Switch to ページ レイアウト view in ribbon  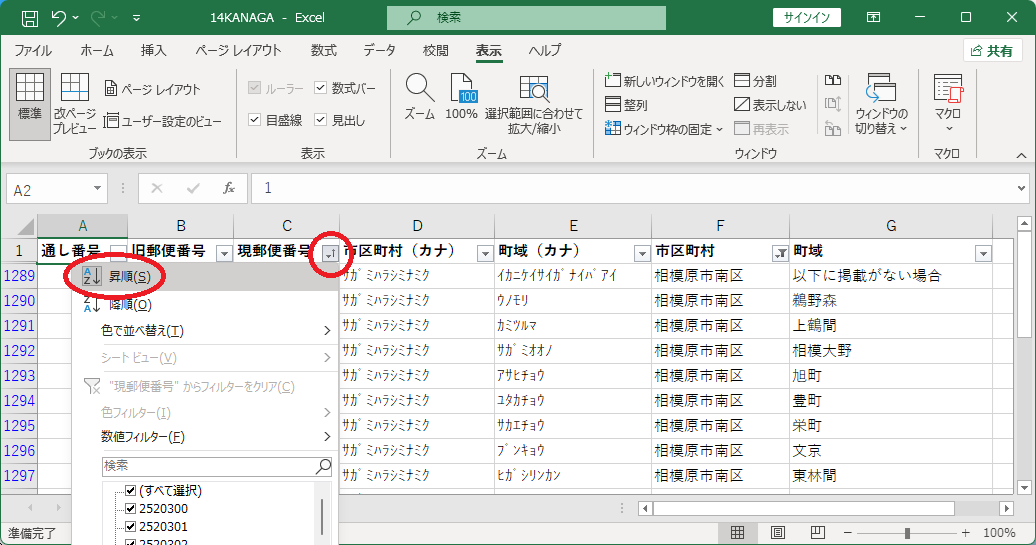coord(152,89)
